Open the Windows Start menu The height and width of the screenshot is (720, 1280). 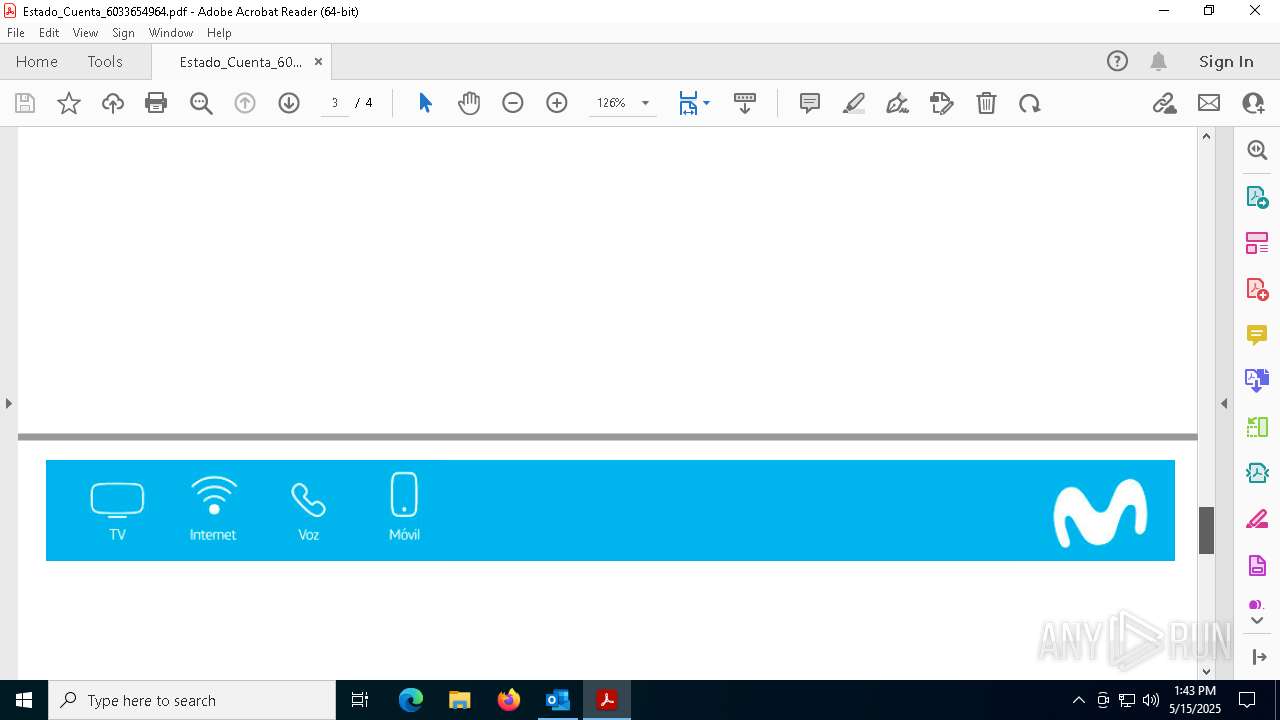click(x=24, y=700)
